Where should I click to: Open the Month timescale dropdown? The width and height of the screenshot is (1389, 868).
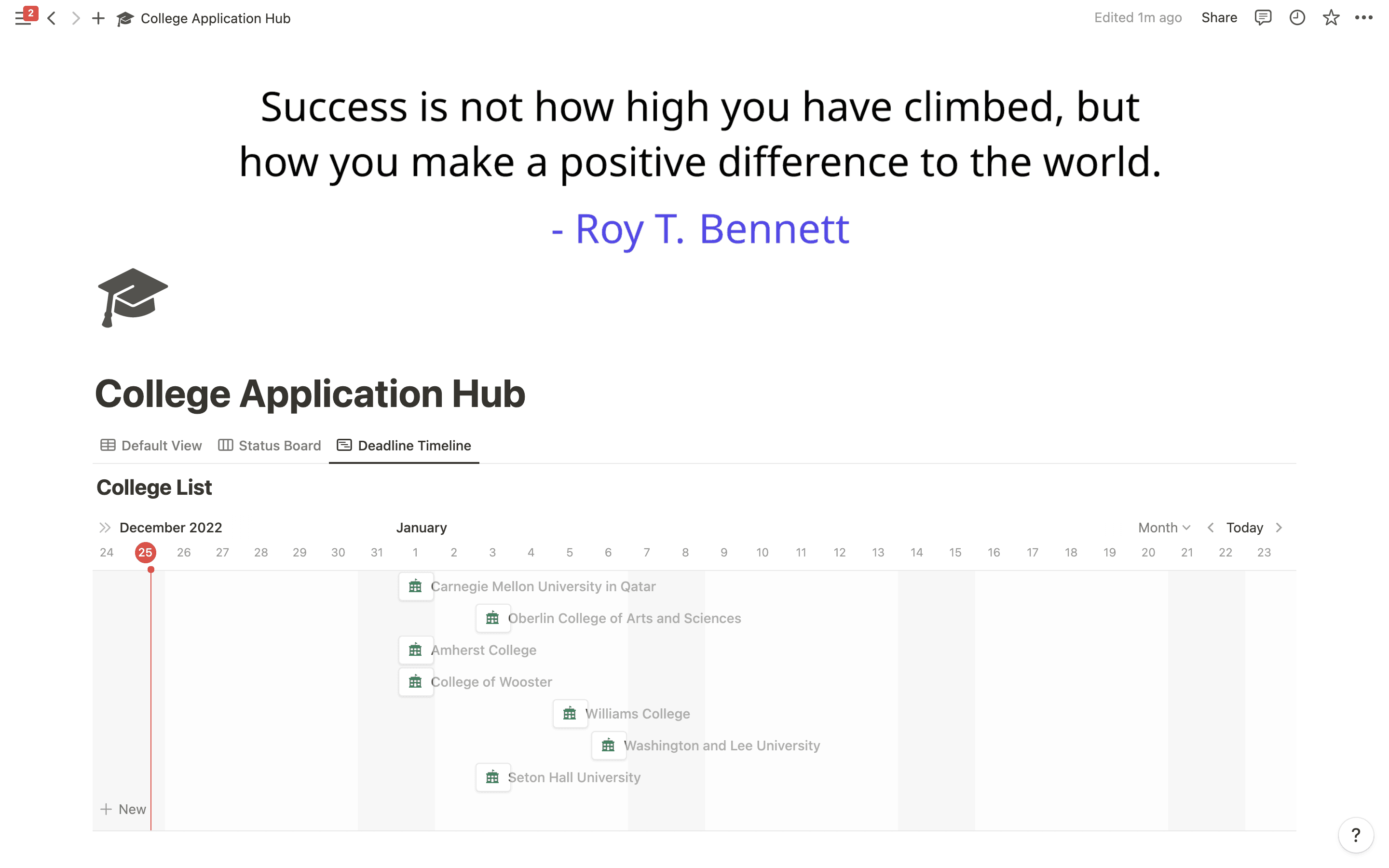1164,528
